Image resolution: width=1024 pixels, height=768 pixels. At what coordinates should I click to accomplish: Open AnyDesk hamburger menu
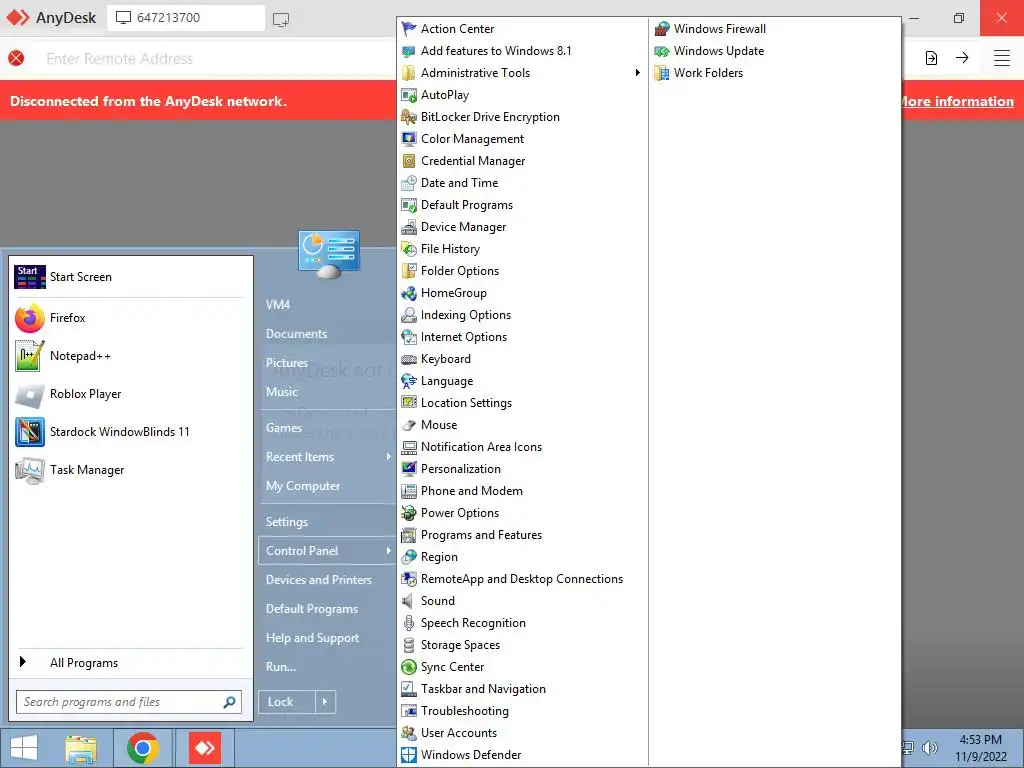(1002, 58)
